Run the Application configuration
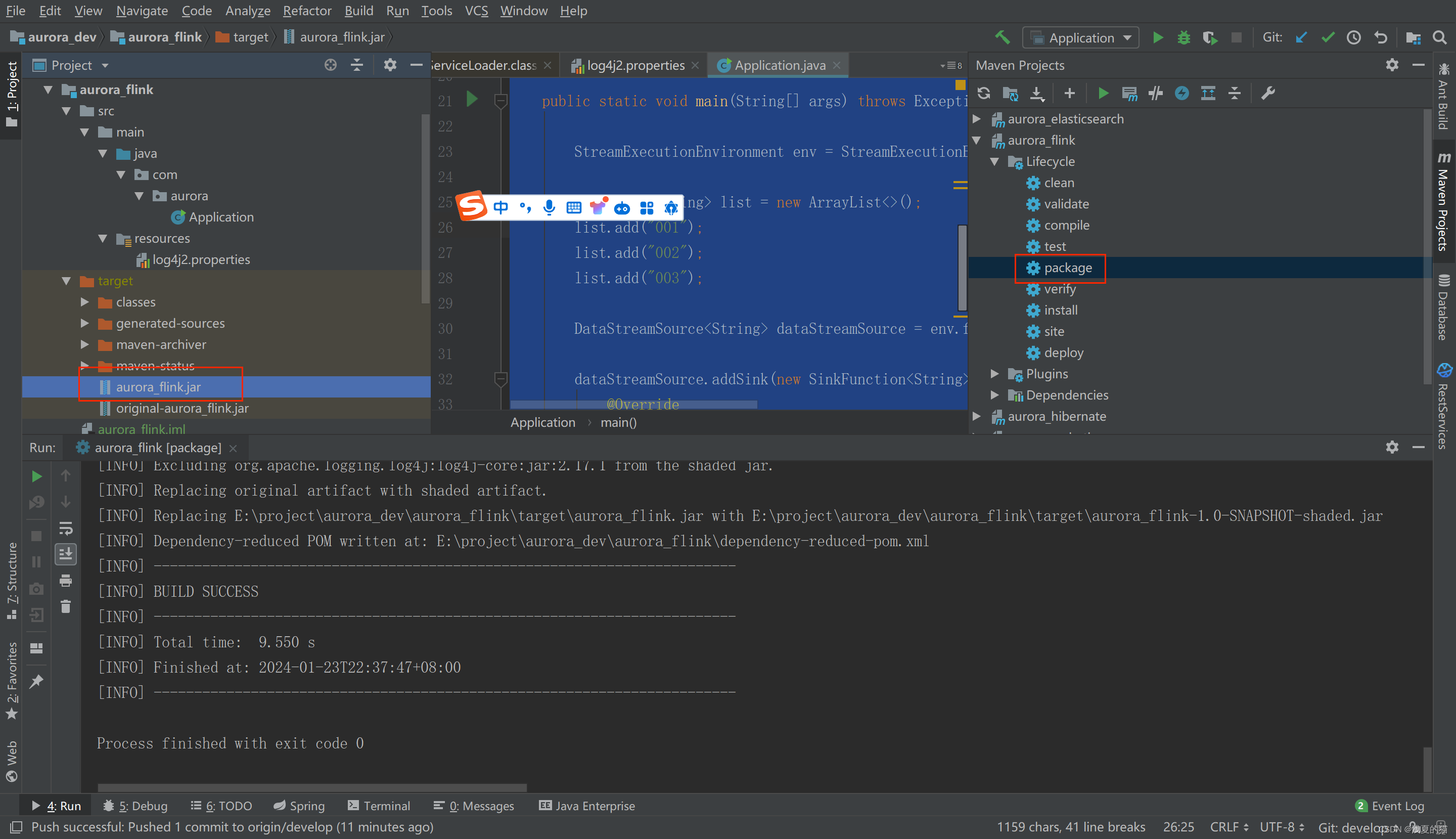The height and width of the screenshot is (839, 1456). click(x=1158, y=37)
